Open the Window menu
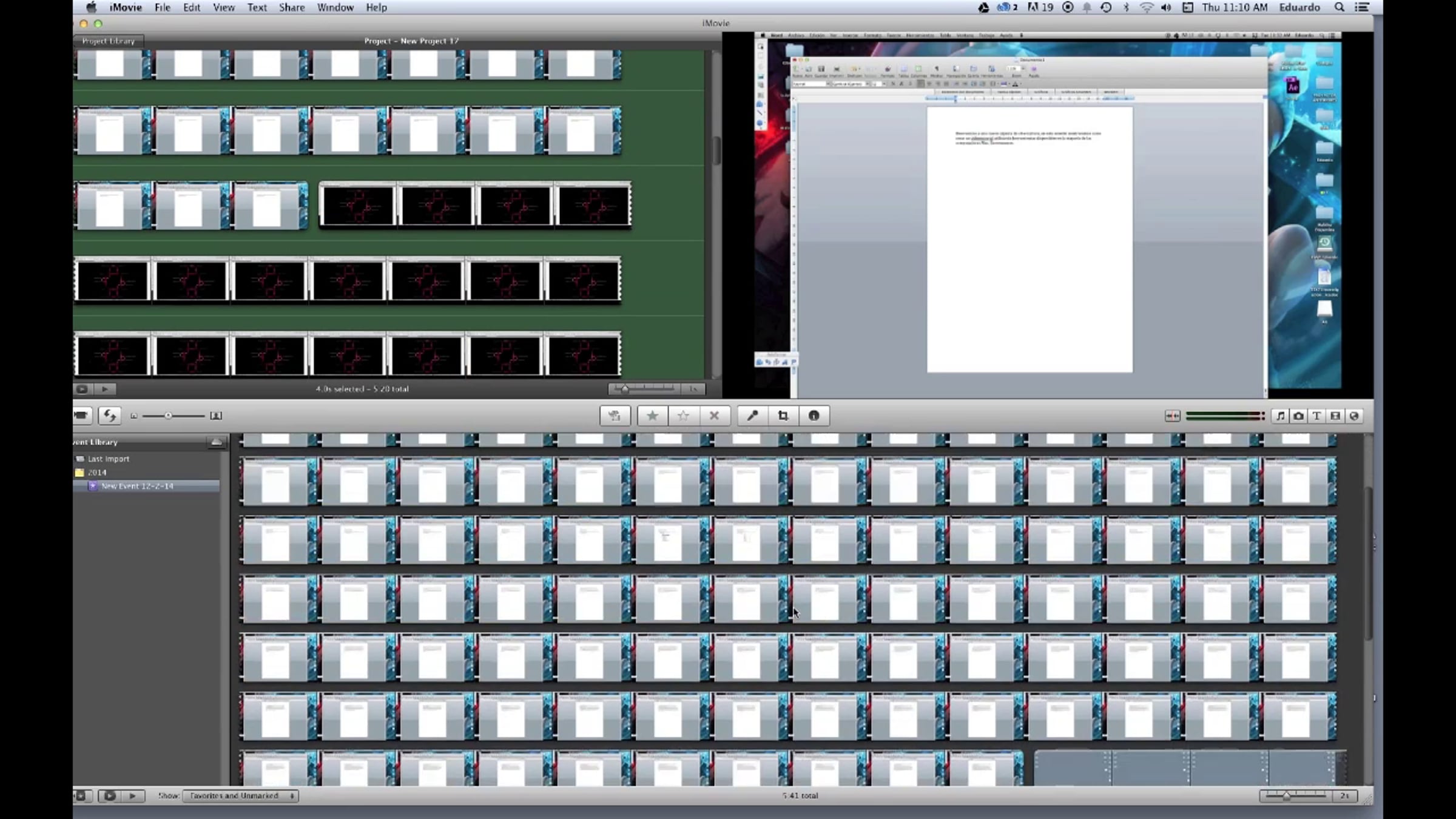Screen dimensions: 1456x819 pyautogui.click(x=335, y=7)
